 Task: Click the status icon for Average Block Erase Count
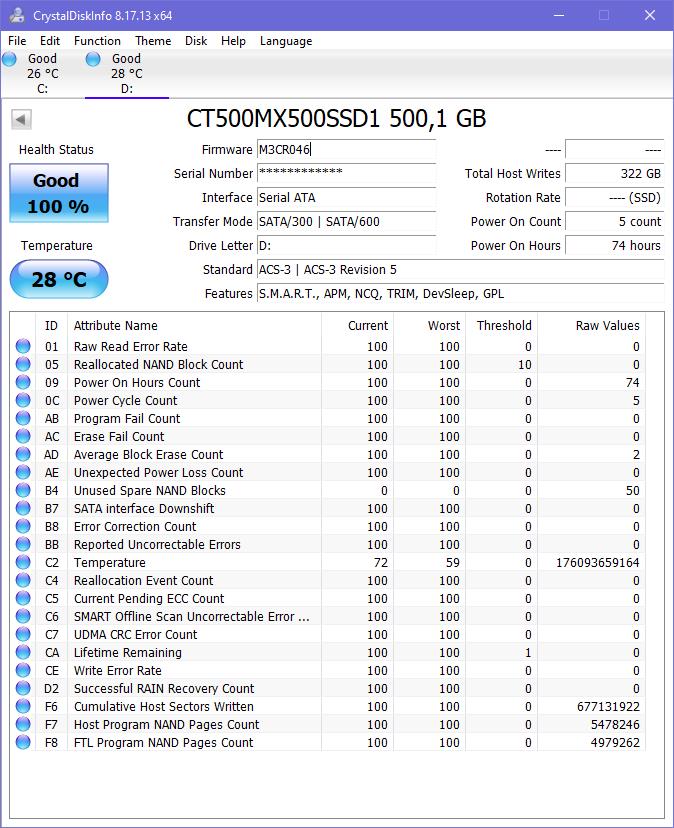click(x=23, y=454)
